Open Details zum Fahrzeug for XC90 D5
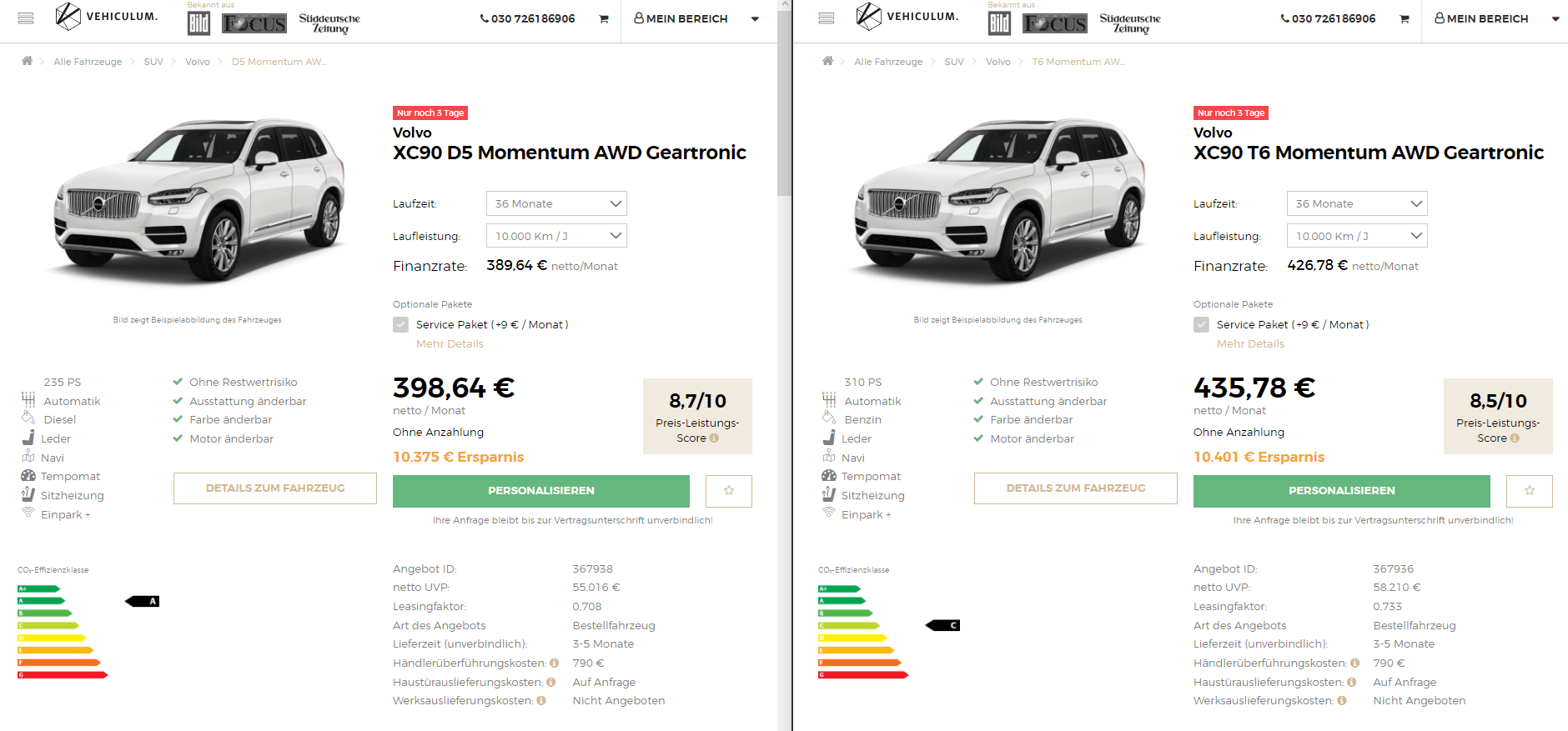 coord(275,488)
